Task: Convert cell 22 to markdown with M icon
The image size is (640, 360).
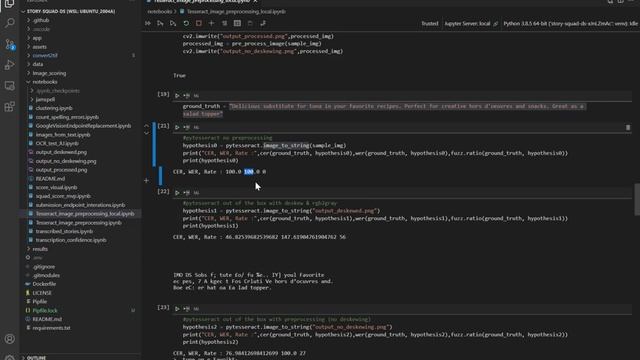Action: pyautogui.click(x=196, y=193)
